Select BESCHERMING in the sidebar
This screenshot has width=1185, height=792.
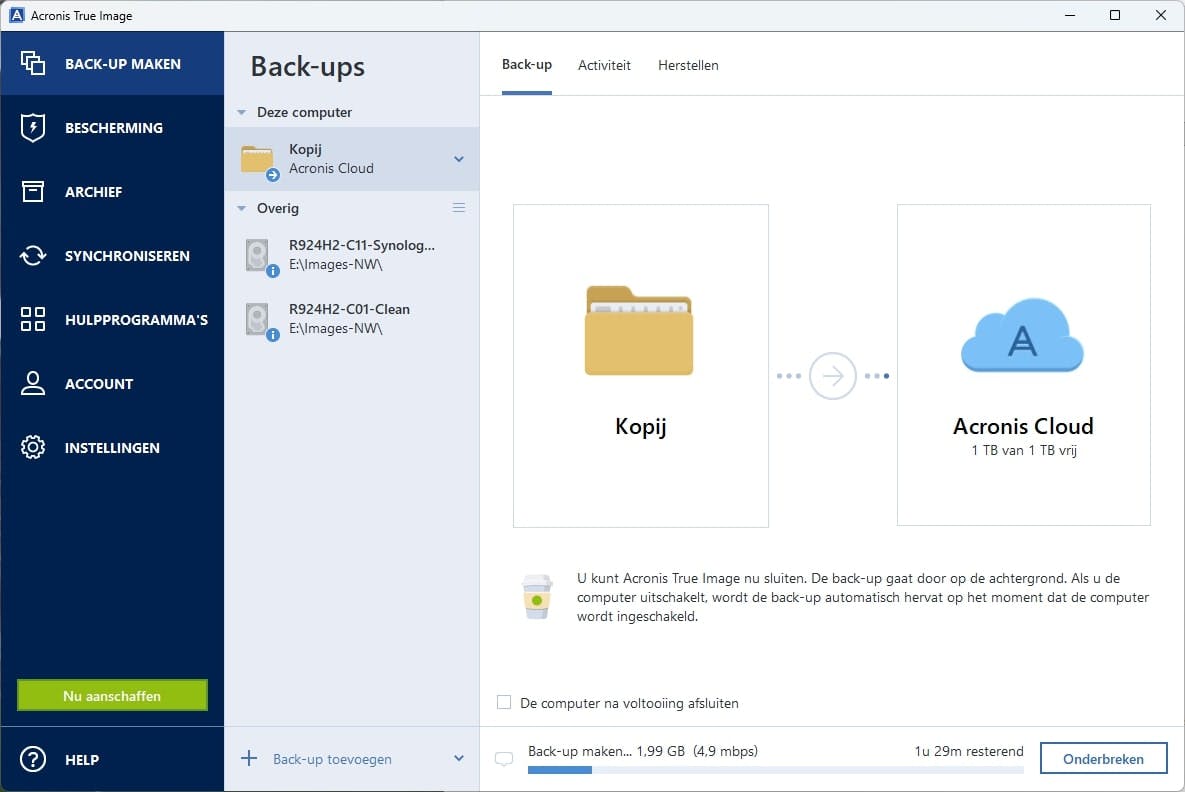[112, 128]
